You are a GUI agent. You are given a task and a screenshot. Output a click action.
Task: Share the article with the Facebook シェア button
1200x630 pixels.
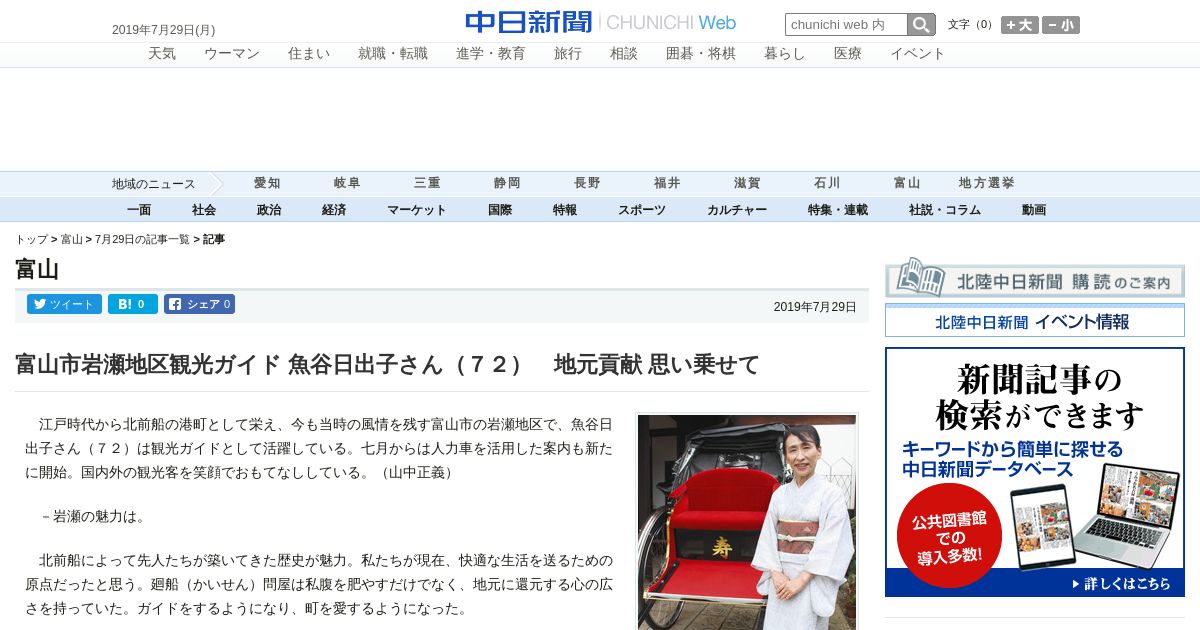click(200, 304)
